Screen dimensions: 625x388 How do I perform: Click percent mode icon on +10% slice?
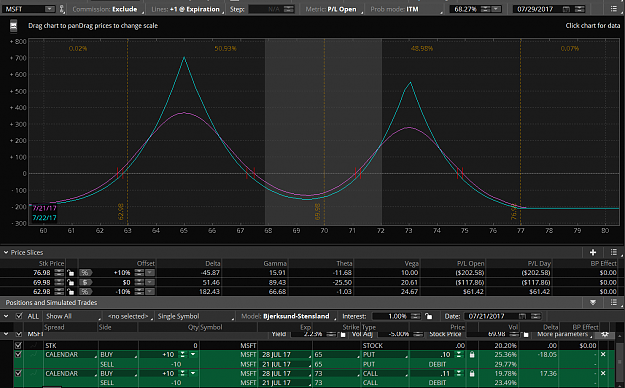(x=85, y=273)
